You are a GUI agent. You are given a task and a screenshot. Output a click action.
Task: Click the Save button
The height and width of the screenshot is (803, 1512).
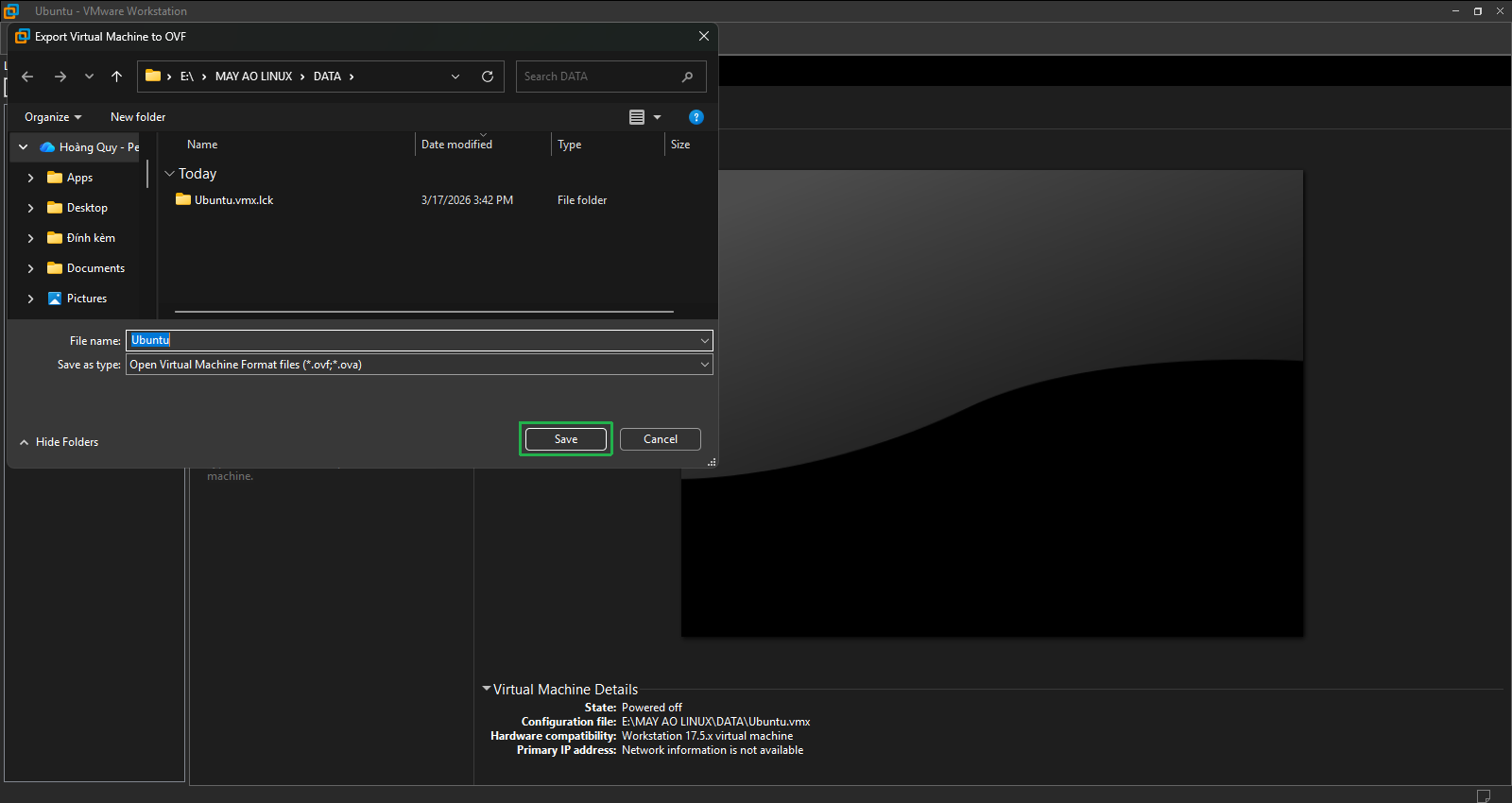click(566, 439)
